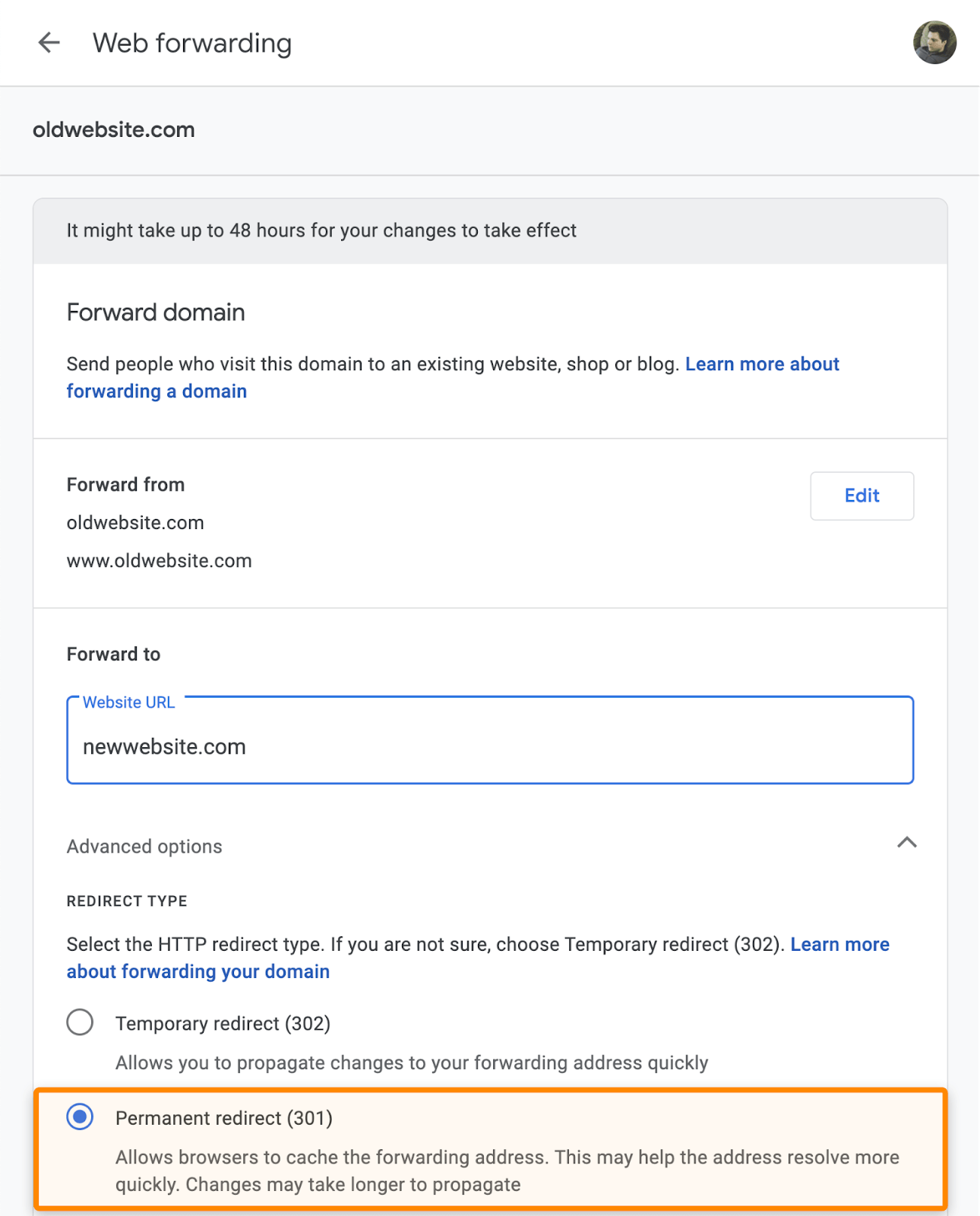Click the 48 hours notice banner
The image size is (980, 1216).
tap(321, 230)
